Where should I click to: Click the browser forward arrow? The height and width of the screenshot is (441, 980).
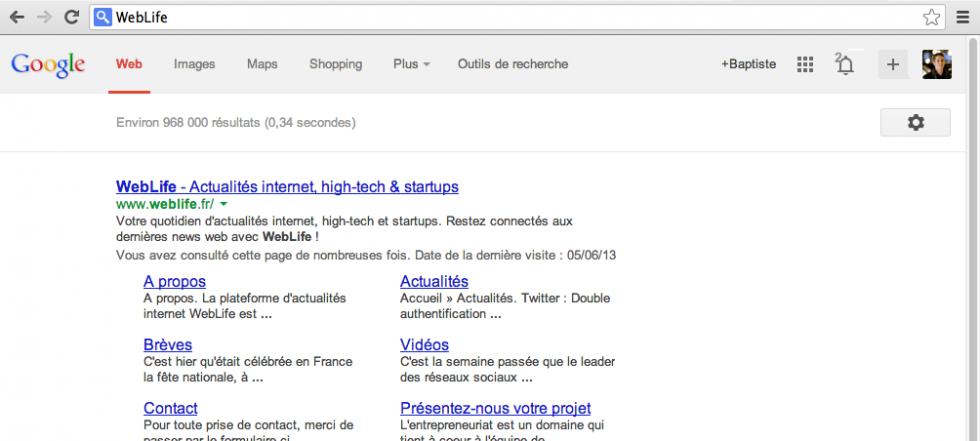click(x=44, y=17)
